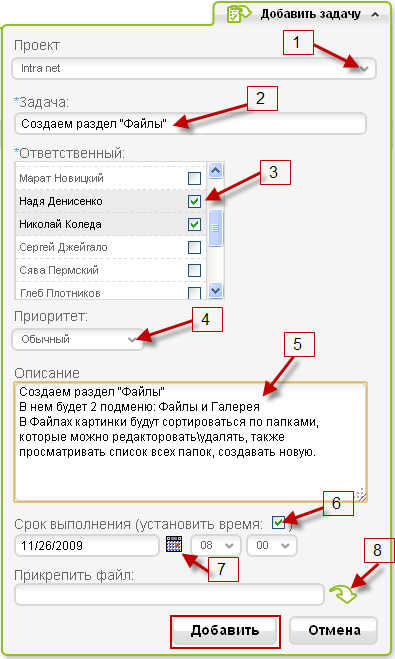Select Глеб Плотников name in list
The width and height of the screenshot is (395, 659).
click(60, 293)
